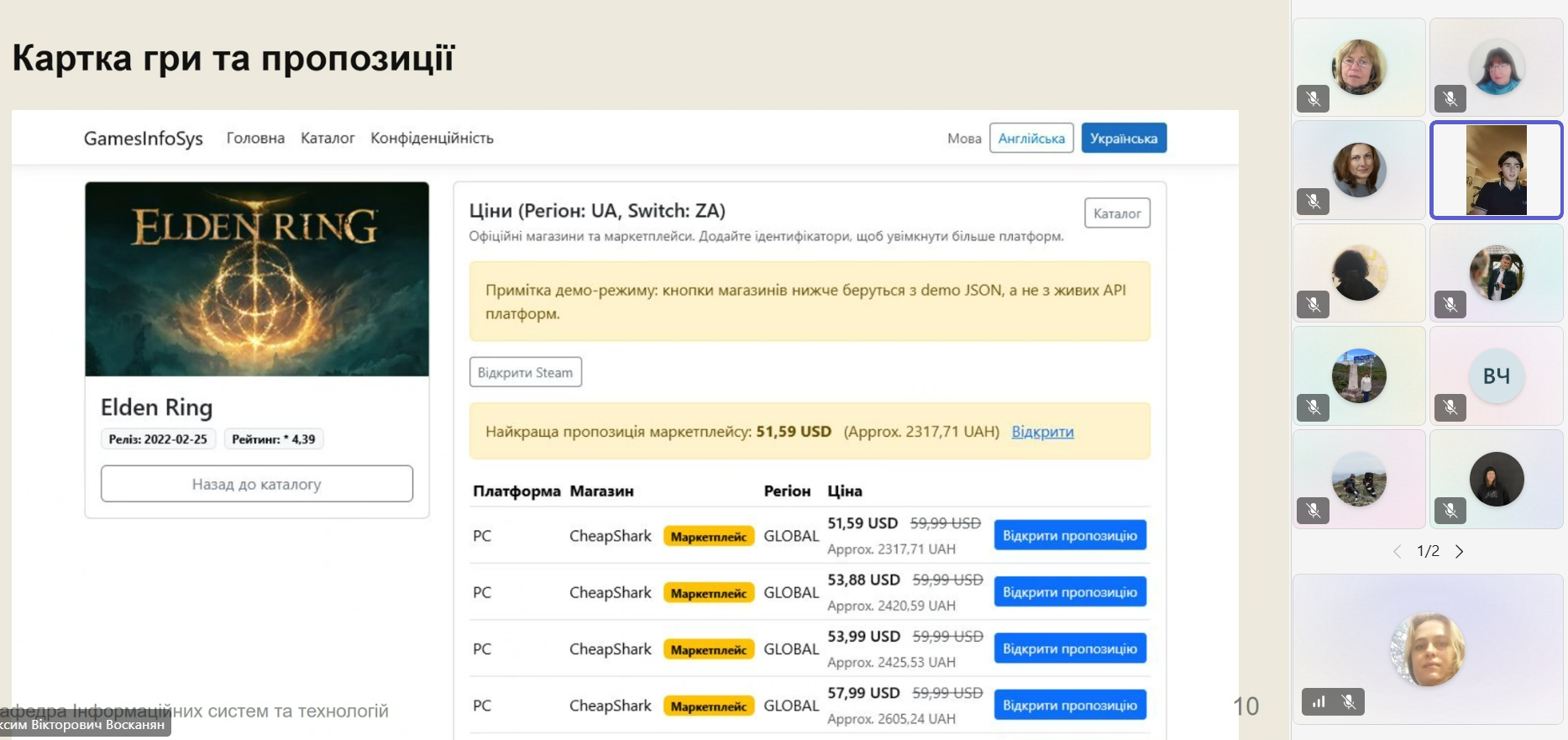Click Approx. 2420,59 UAH text
The width and height of the screenshot is (1568, 740).
point(891,606)
